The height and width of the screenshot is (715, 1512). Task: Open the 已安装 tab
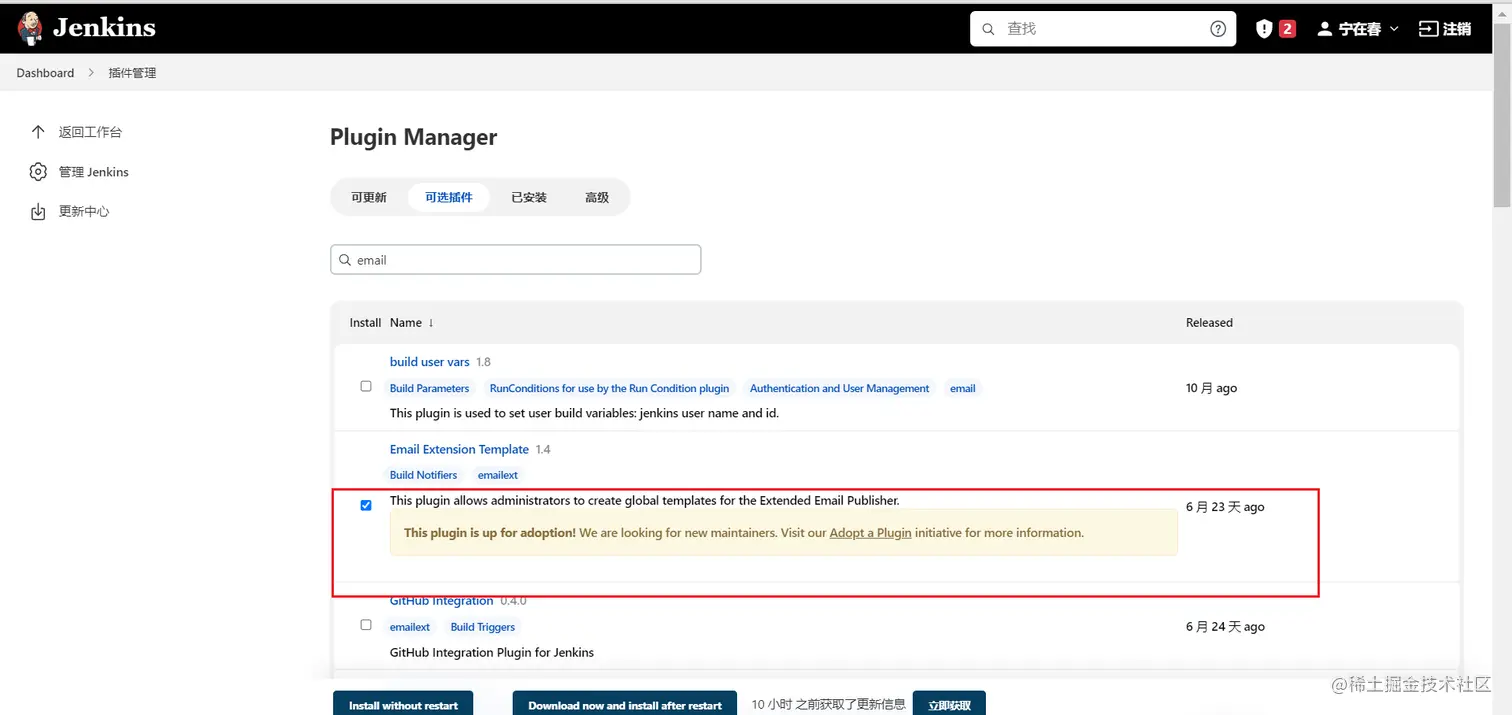[529, 197]
